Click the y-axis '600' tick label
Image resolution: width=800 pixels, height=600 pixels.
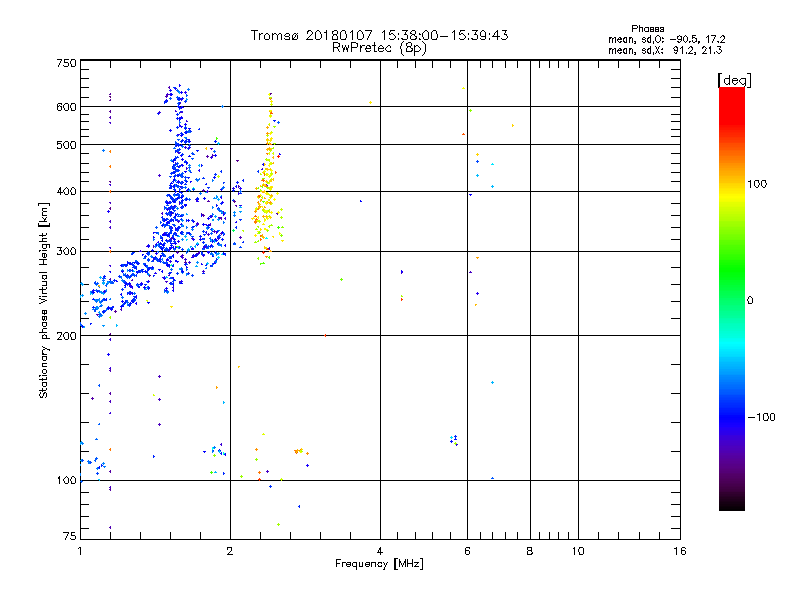[66, 107]
